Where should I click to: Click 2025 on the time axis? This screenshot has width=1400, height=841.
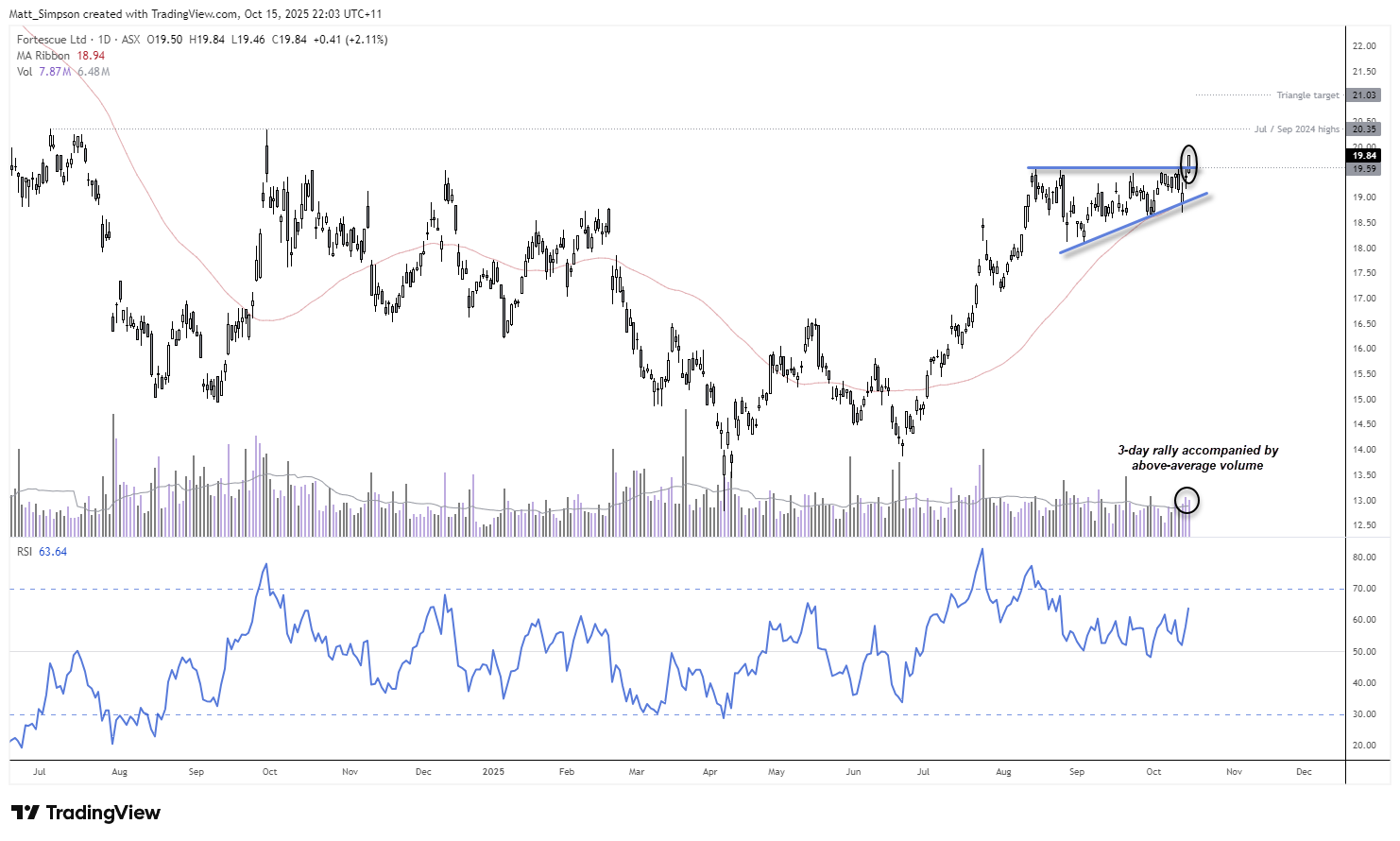492,772
